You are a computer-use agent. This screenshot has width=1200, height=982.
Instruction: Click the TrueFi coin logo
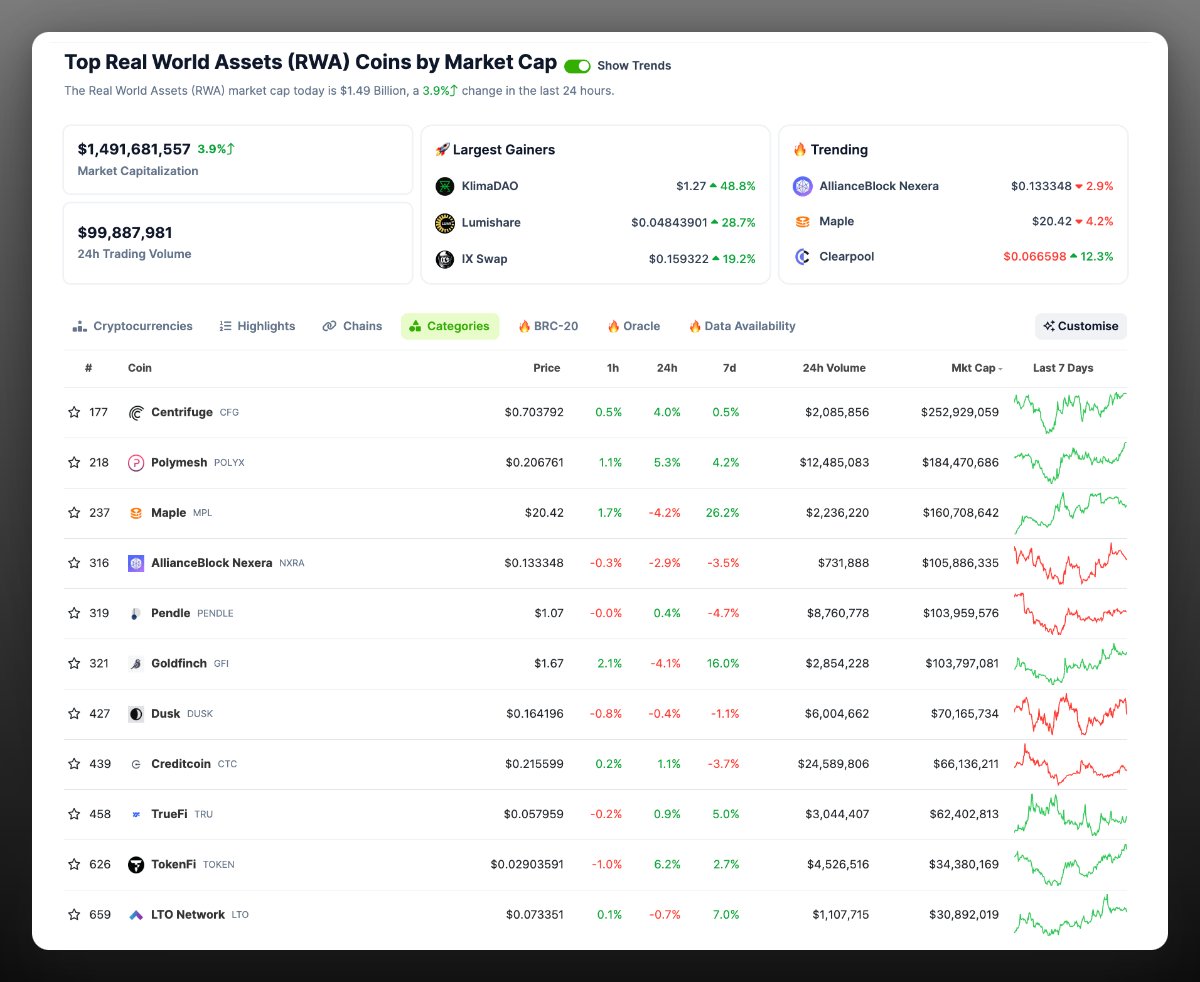click(x=136, y=814)
